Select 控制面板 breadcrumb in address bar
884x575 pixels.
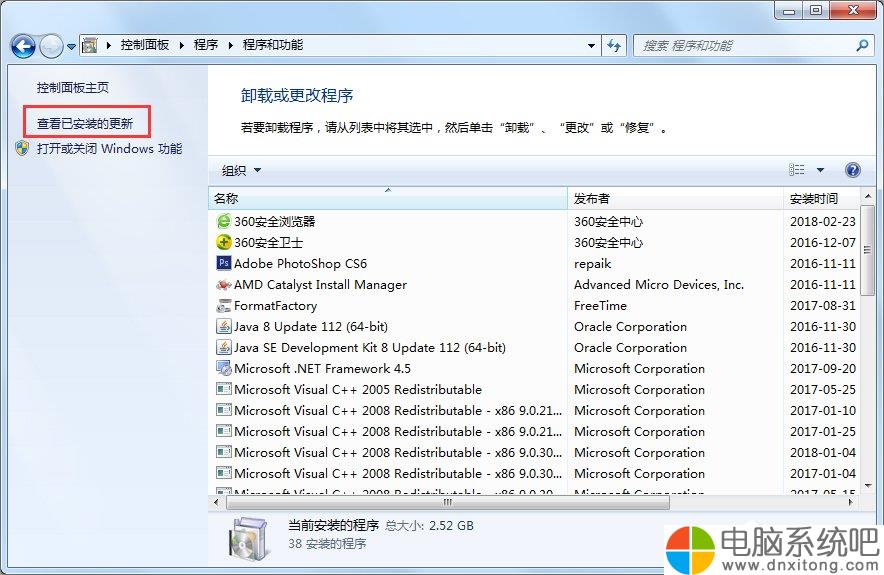point(145,45)
